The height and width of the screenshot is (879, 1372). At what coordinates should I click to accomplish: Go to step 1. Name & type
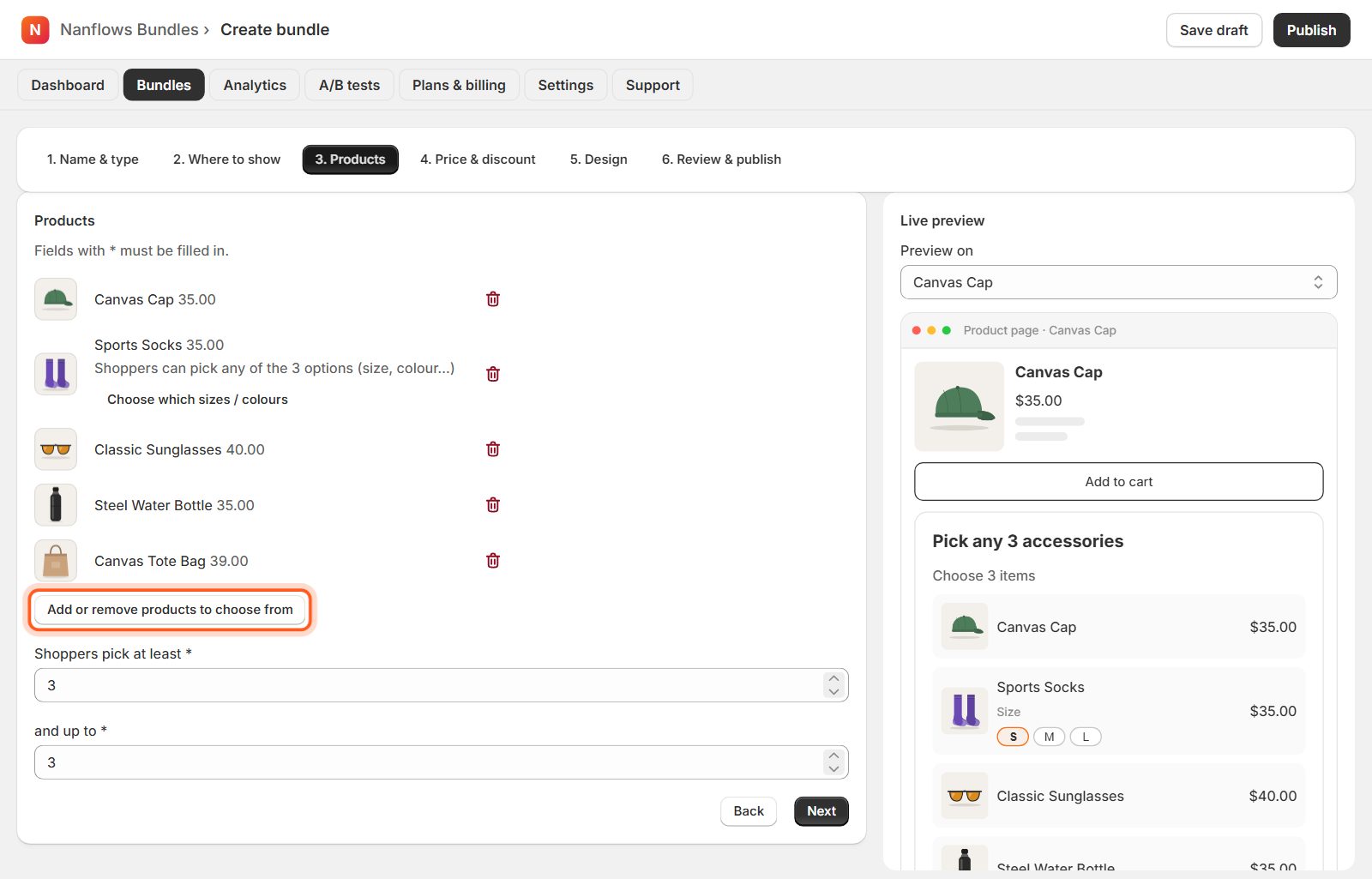(x=93, y=160)
